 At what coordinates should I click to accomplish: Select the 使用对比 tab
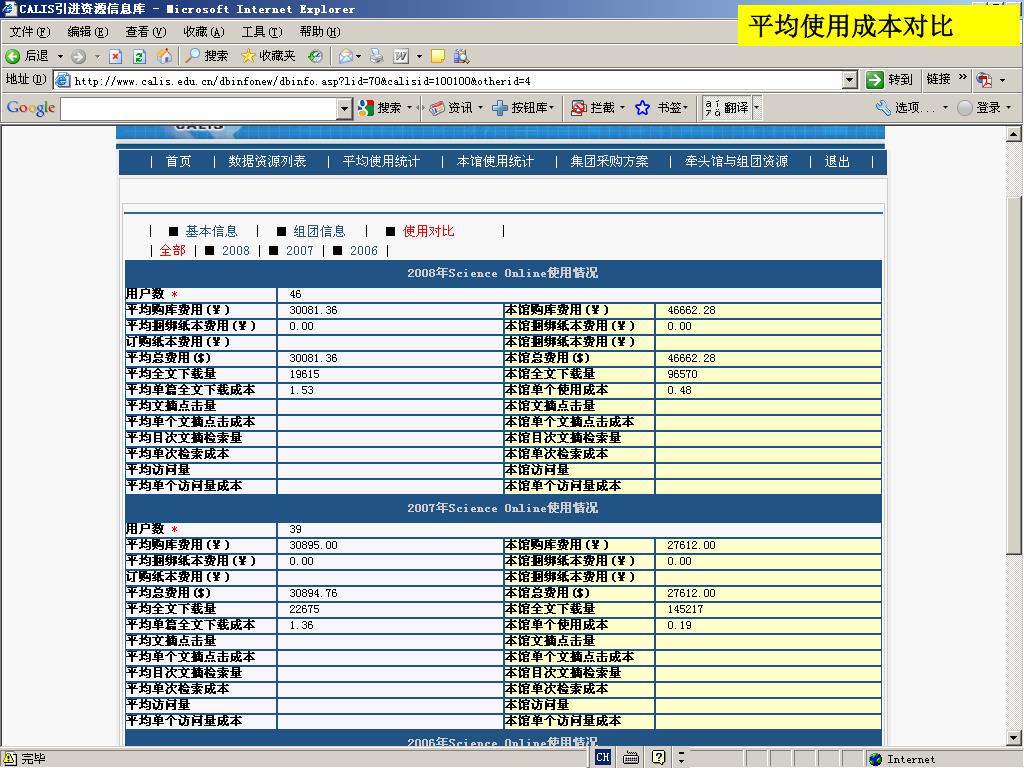coord(428,231)
